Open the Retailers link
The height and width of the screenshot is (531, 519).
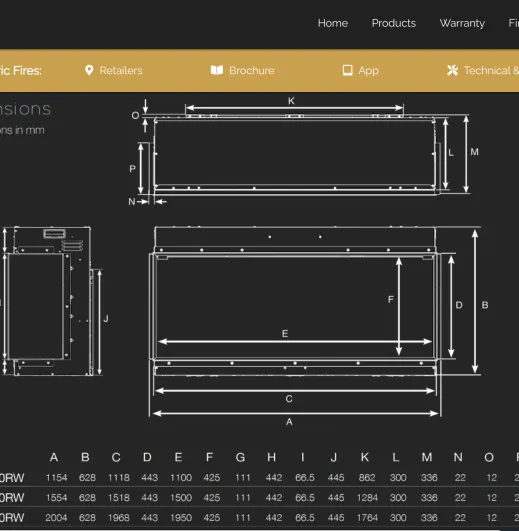(121, 70)
